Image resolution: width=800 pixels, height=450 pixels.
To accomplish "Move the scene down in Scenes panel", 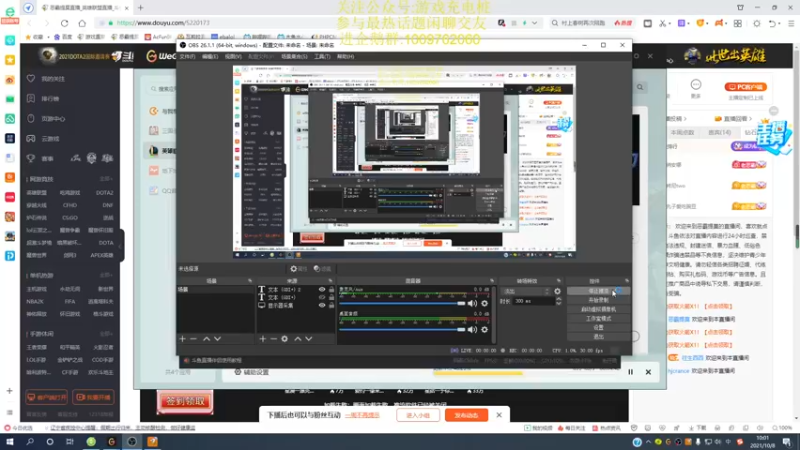I will pos(218,339).
